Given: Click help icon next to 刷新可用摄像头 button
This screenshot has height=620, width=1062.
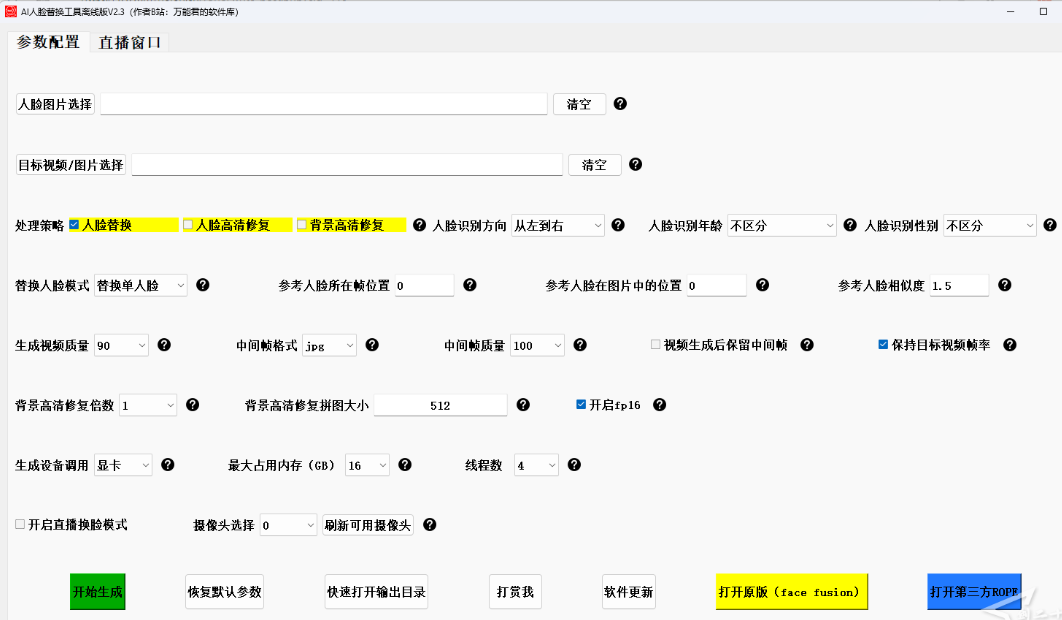Looking at the screenshot, I should point(430,525).
